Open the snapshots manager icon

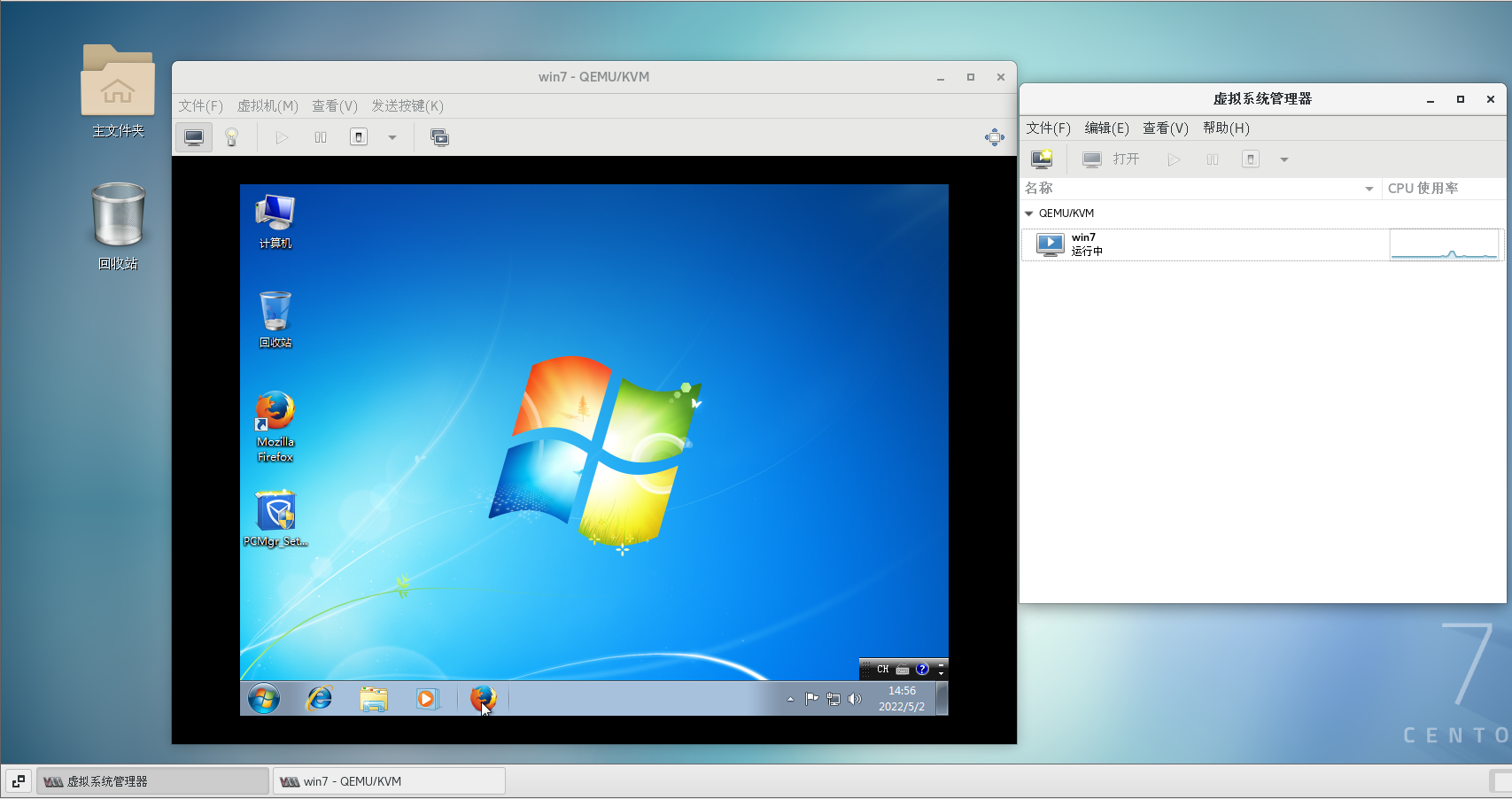(439, 137)
